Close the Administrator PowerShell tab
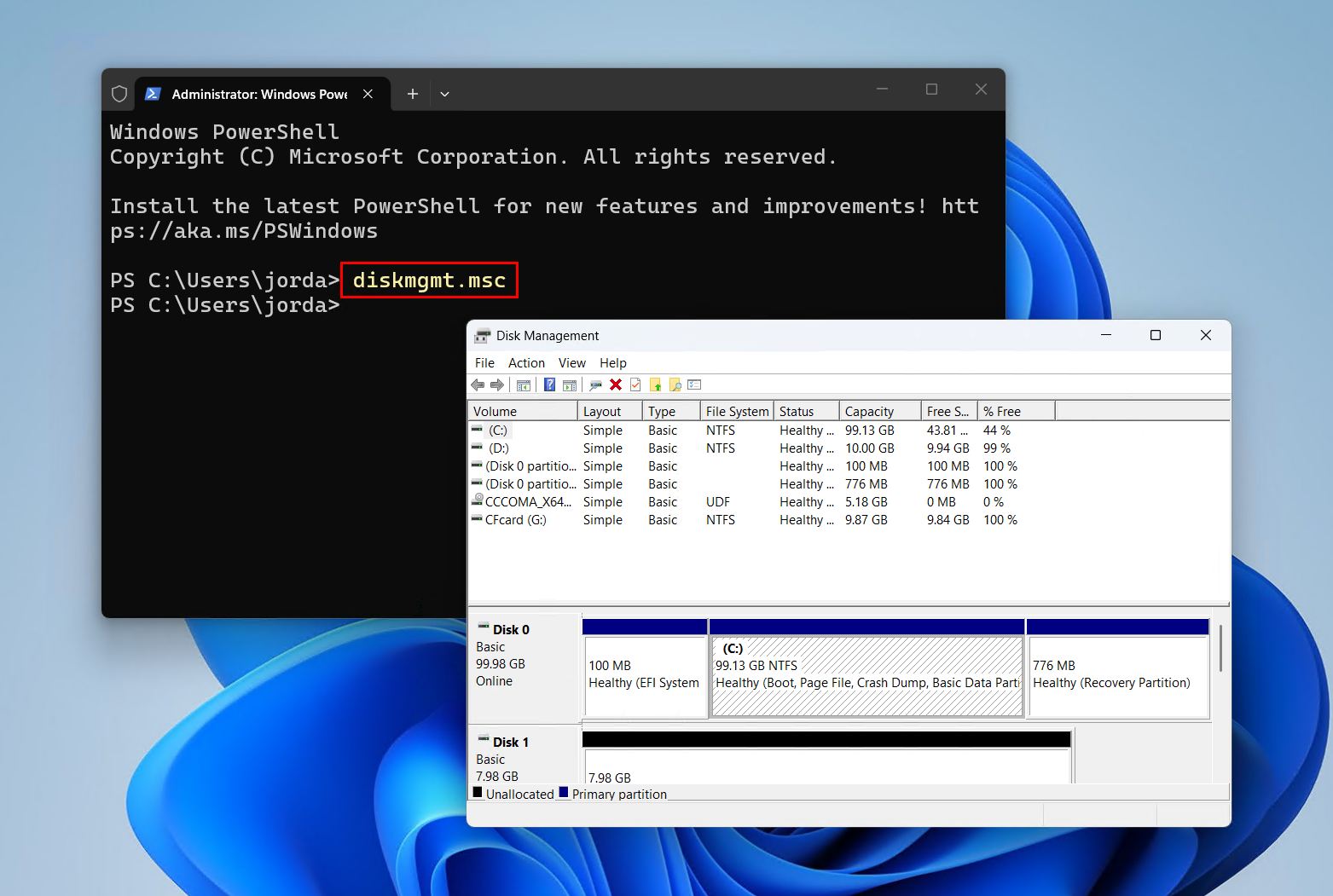Screen dimensions: 1333x896 (368, 94)
